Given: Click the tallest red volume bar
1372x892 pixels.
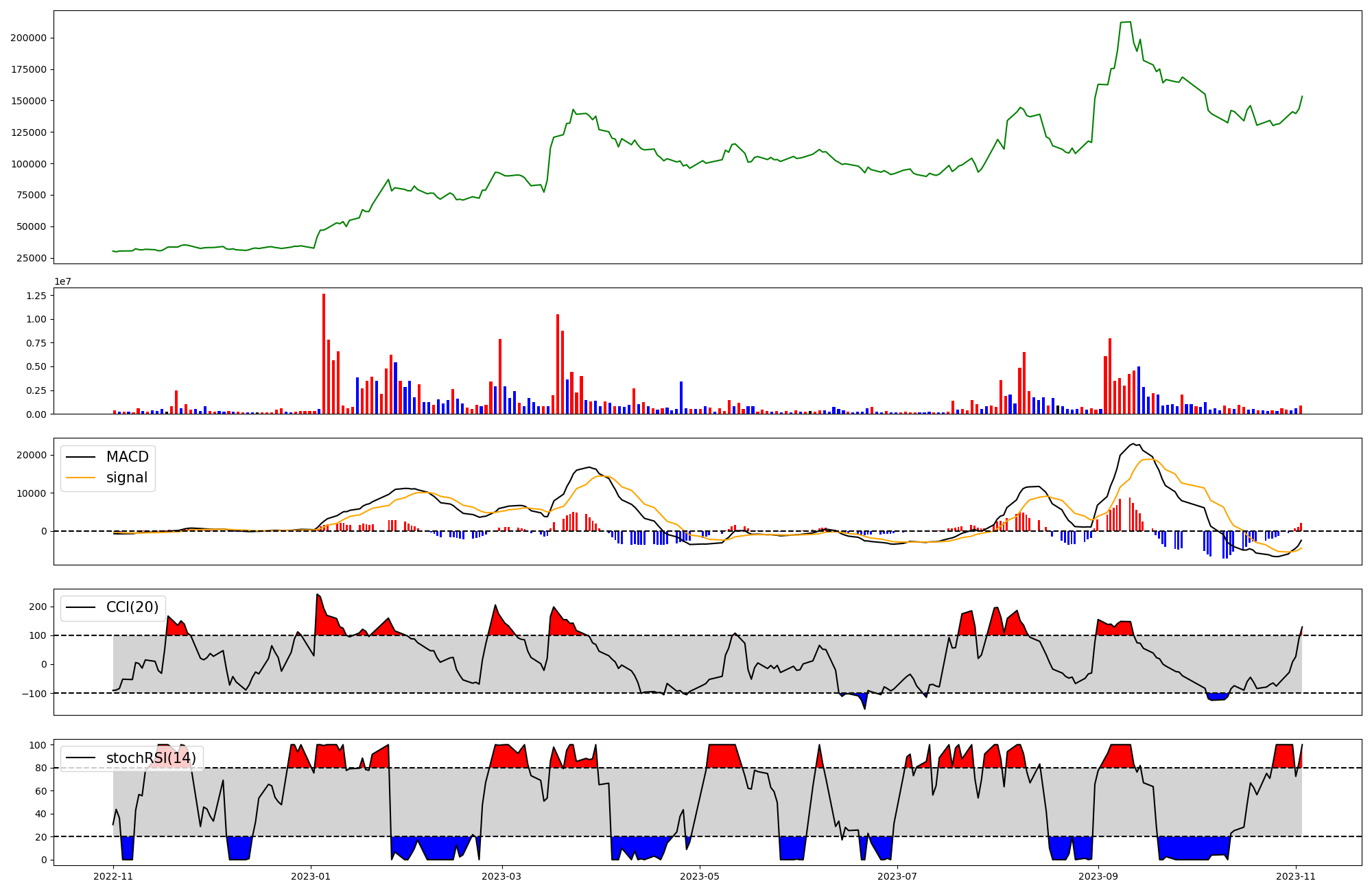Looking at the screenshot, I should tap(324, 353).
